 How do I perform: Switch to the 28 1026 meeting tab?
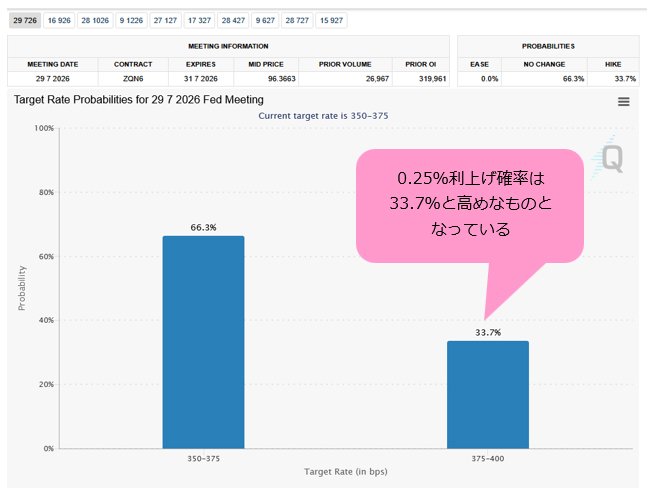click(95, 20)
